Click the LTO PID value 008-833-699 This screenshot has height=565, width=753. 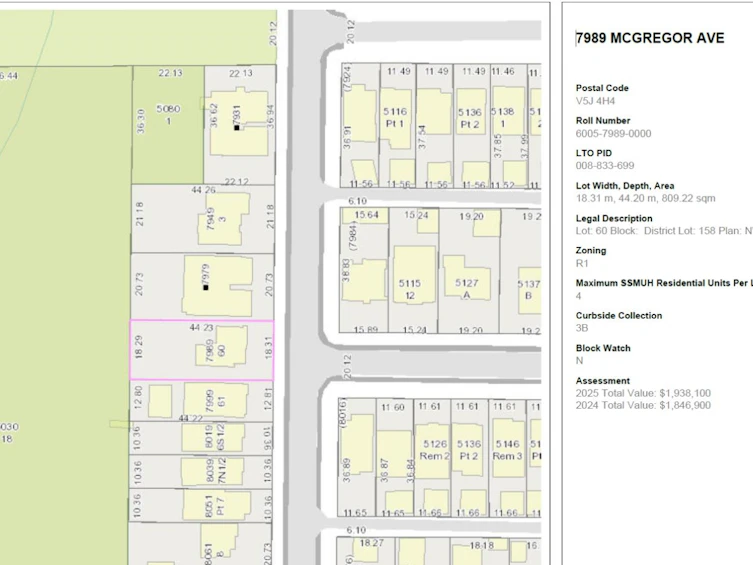tap(605, 166)
